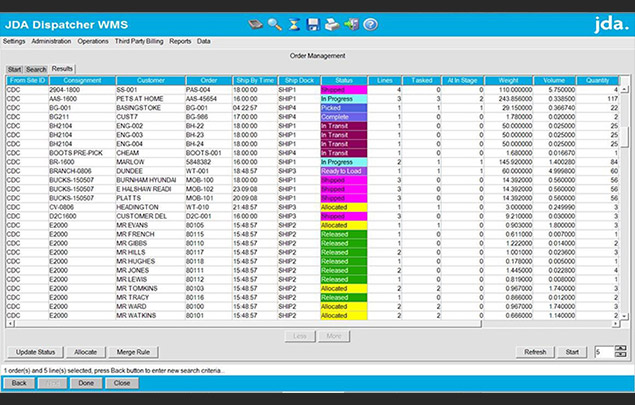Click the exit door icon with green arrow
The width and height of the screenshot is (635, 405).
click(x=352, y=25)
